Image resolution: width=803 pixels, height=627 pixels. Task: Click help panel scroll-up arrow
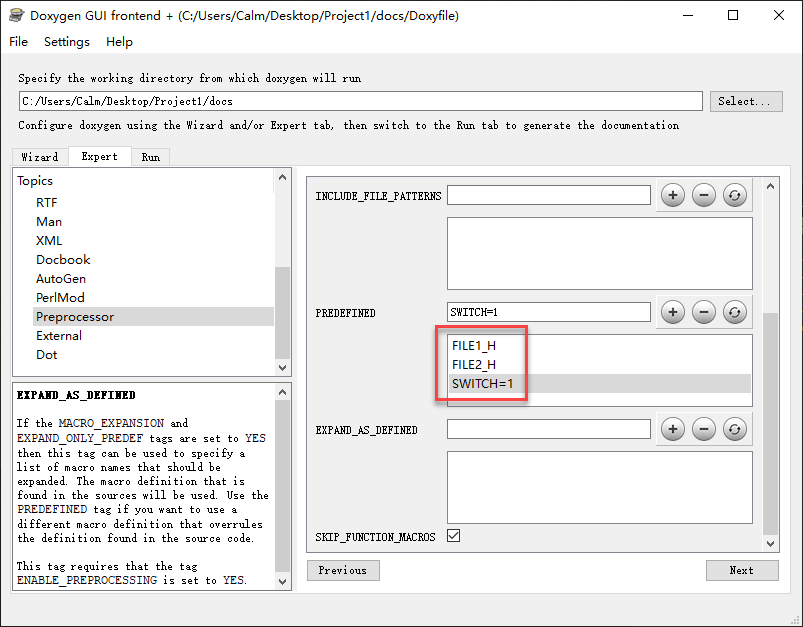coord(282,392)
